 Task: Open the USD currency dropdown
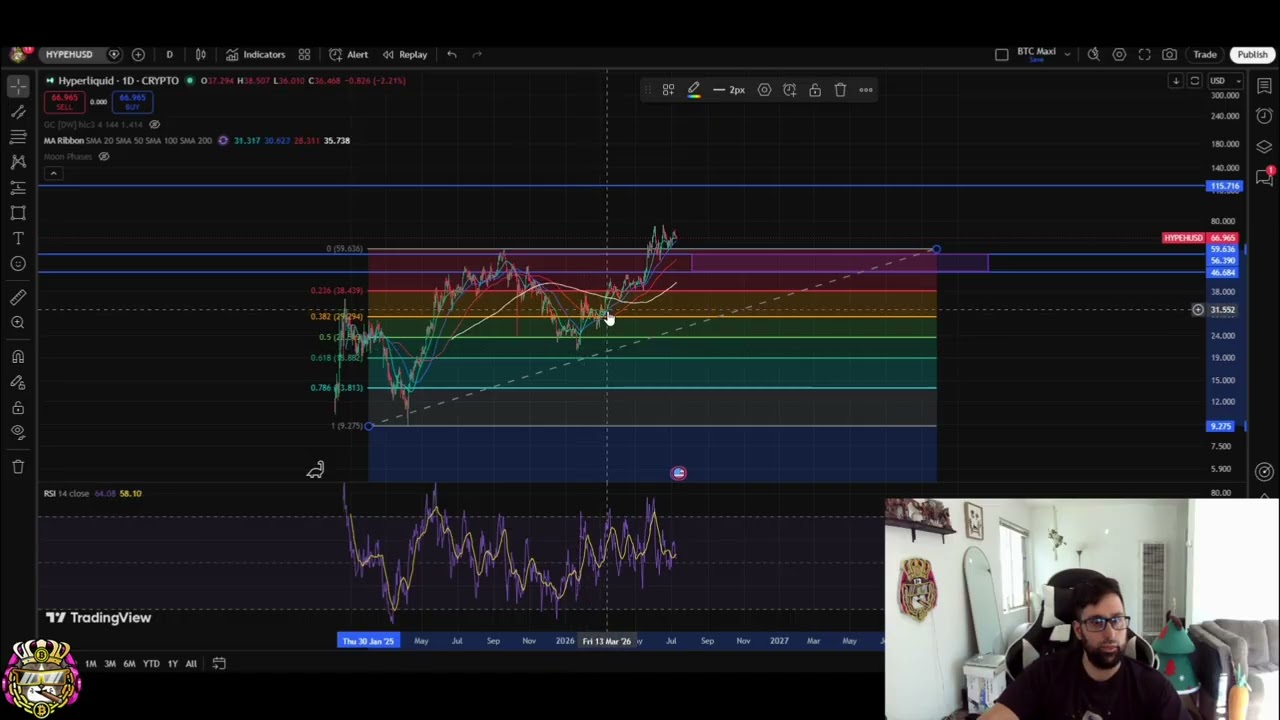click(x=1224, y=80)
